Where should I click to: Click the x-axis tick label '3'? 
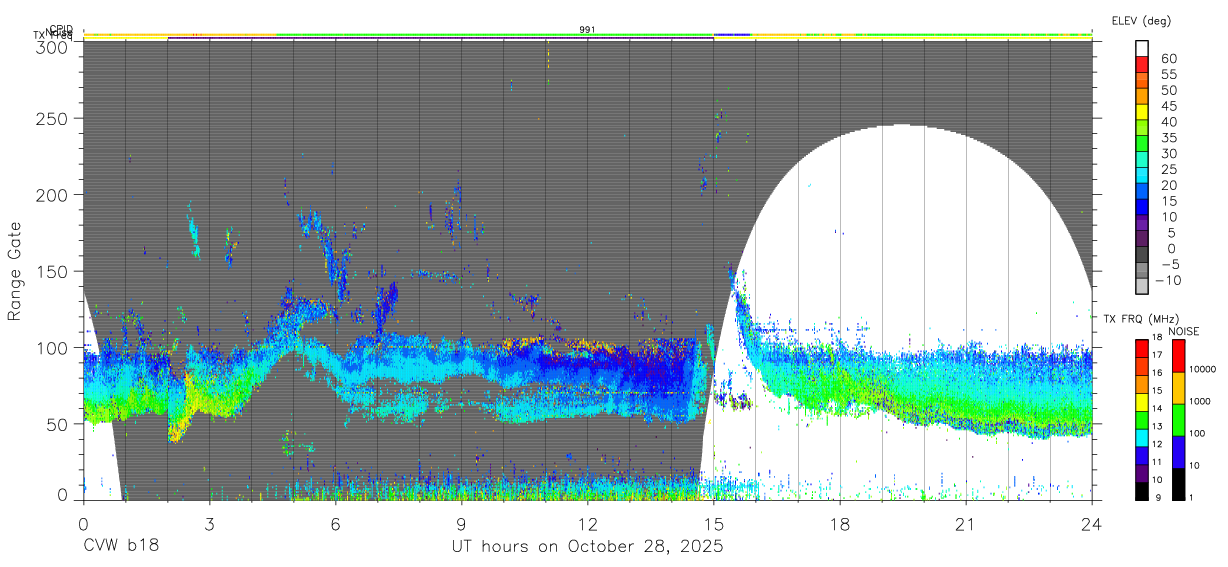pyautogui.click(x=209, y=524)
